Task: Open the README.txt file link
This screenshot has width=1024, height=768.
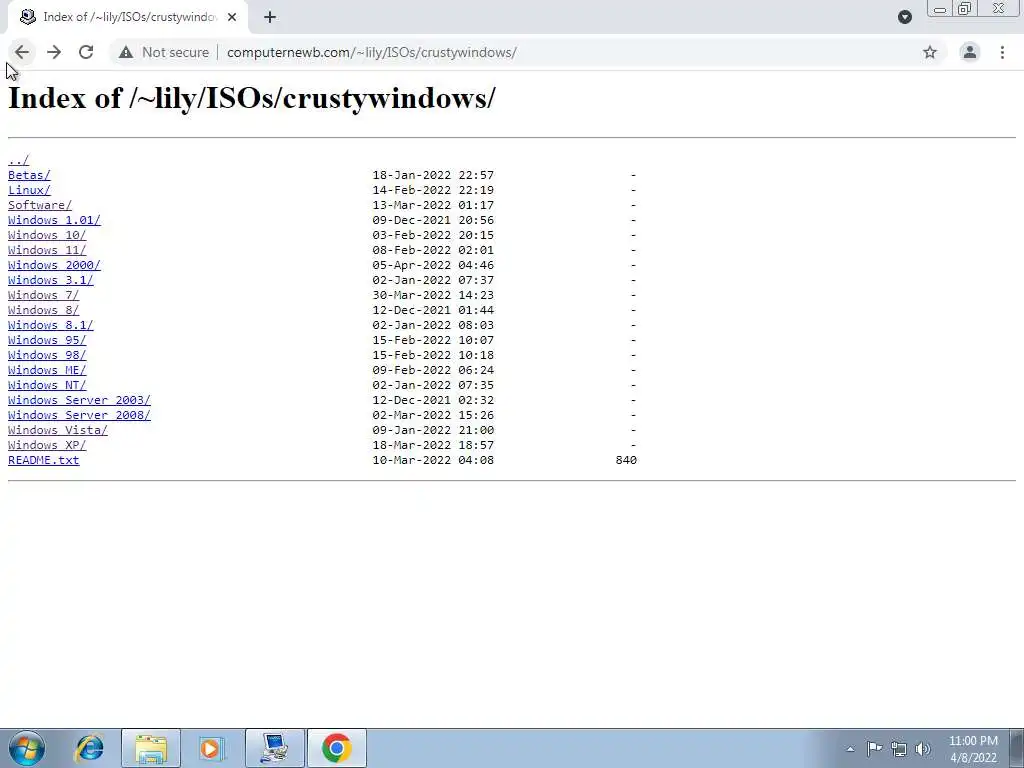Action: [43, 460]
